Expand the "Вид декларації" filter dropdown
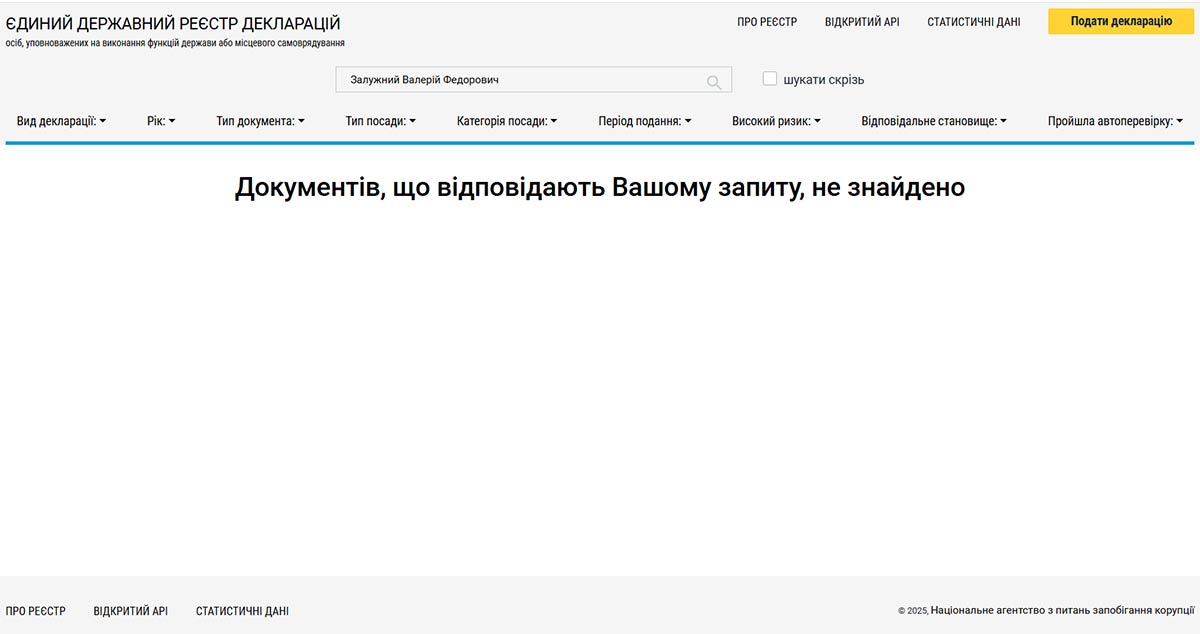The image size is (1200, 634). (61, 121)
